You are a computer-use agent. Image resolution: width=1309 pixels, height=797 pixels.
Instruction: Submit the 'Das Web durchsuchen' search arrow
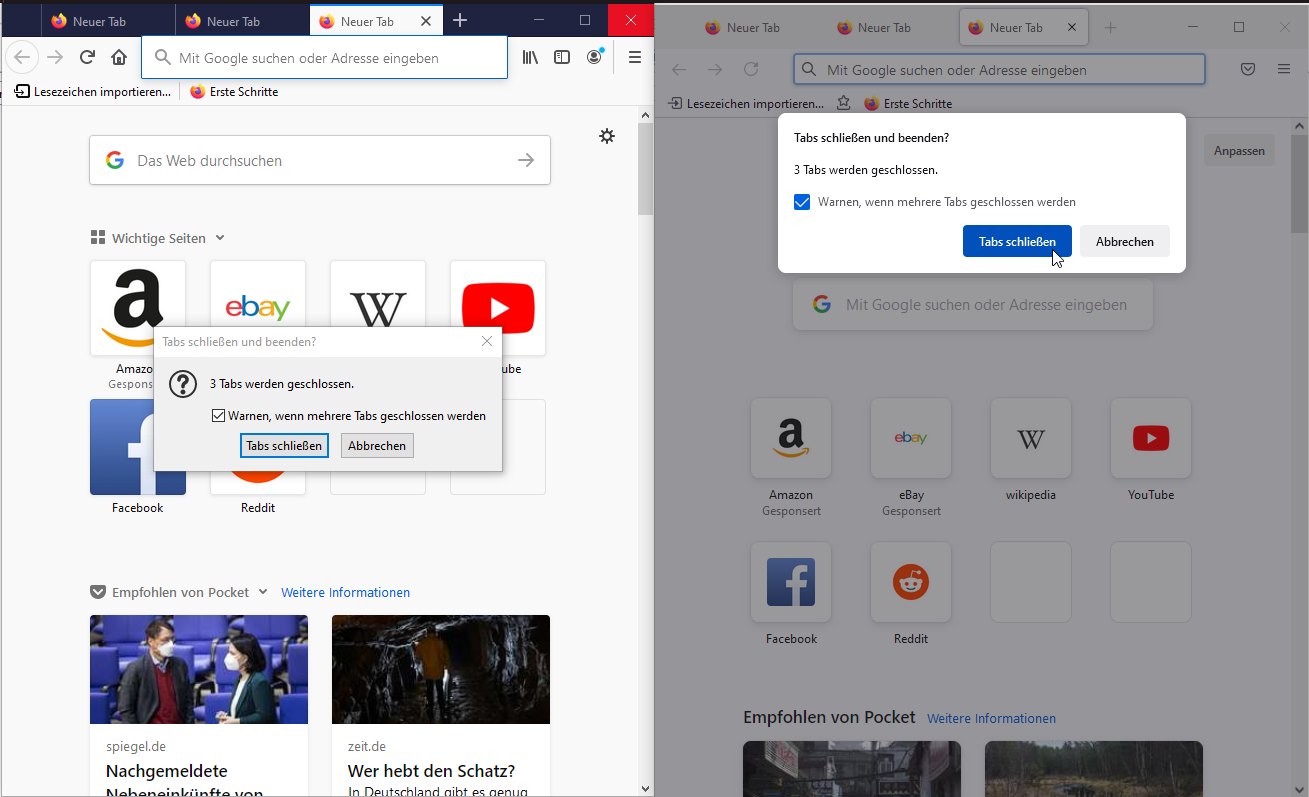coord(526,160)
